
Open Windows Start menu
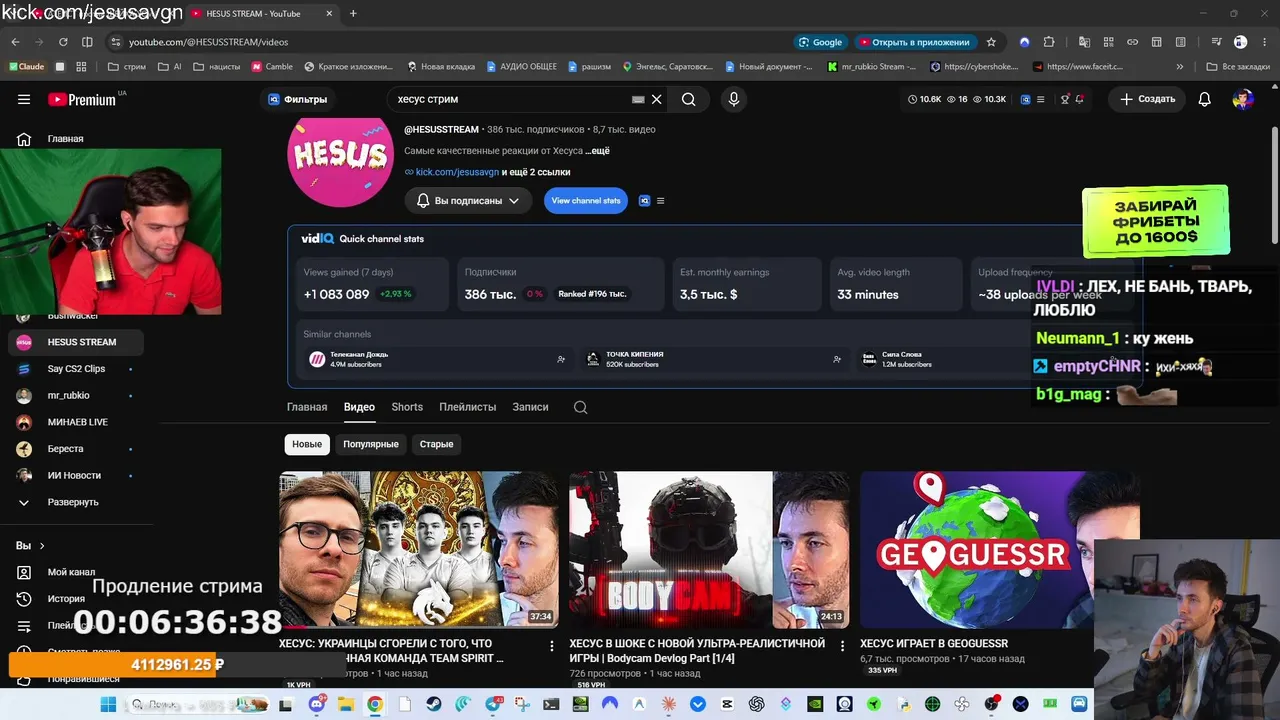[x=108, y=704]
